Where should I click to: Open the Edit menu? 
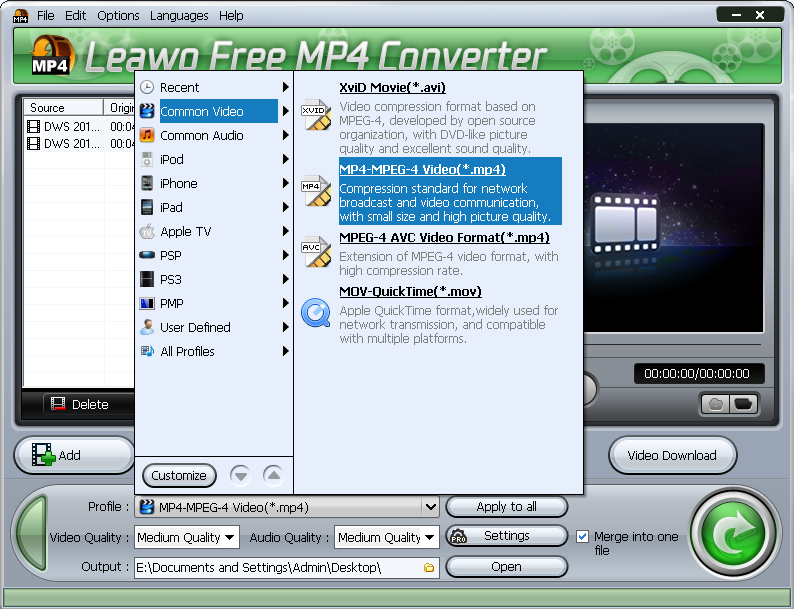[x=75, y=16]
